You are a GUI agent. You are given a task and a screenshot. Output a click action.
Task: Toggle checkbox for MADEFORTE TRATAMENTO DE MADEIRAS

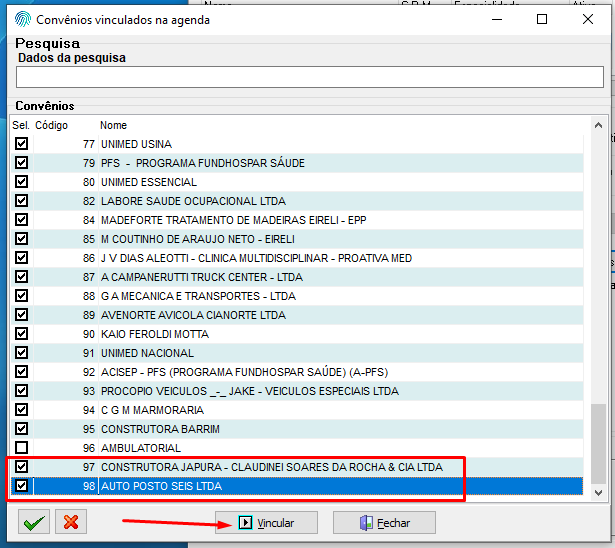click(x=22, y=220)
